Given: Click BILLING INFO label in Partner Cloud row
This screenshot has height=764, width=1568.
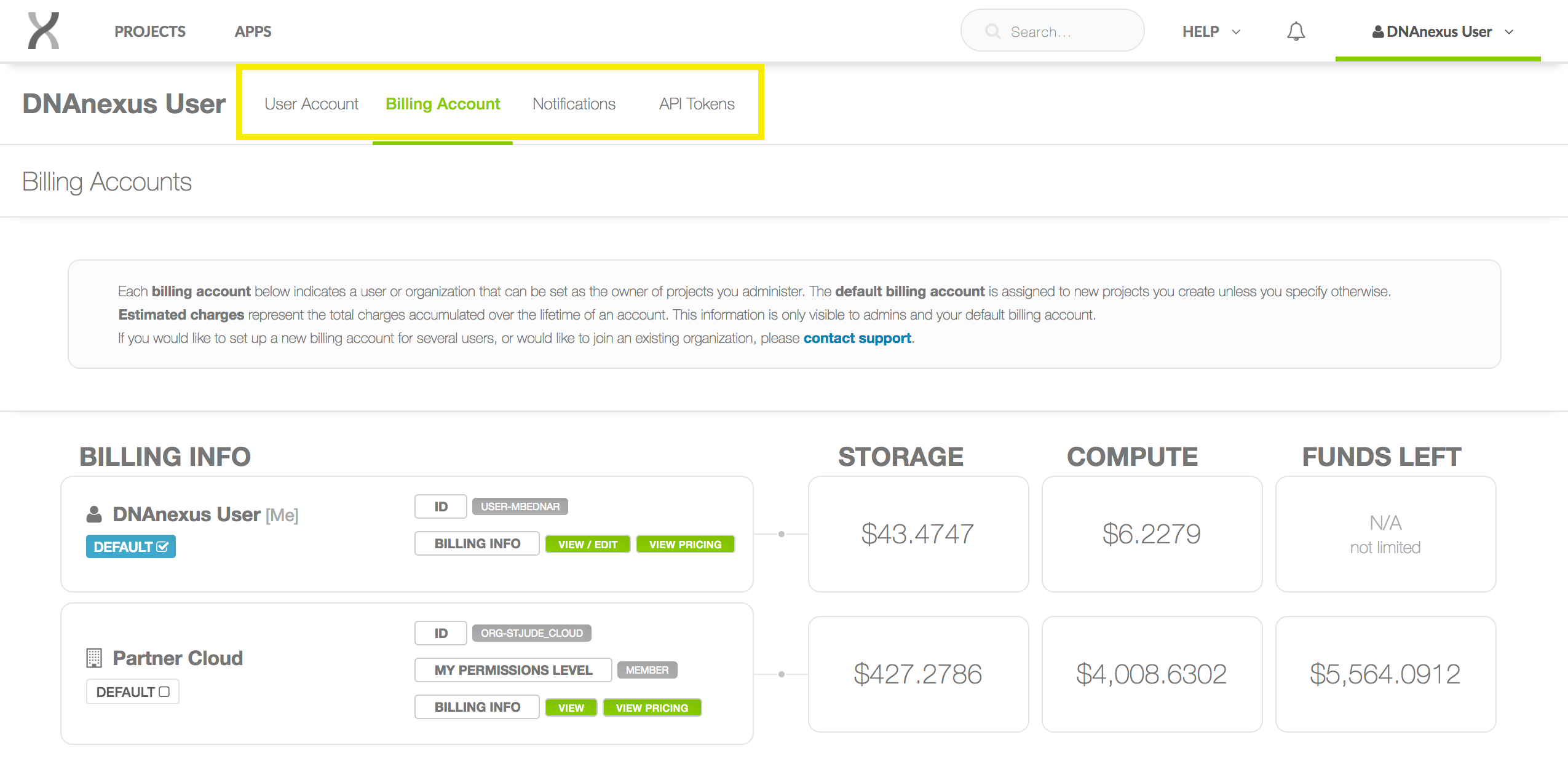Looking at the screenshot, I should (477, 707).
